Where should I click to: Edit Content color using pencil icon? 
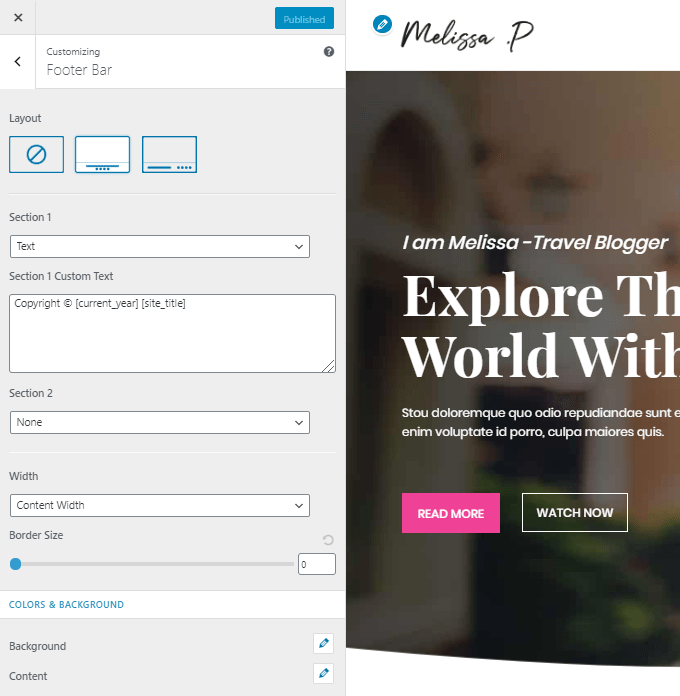(x=323, y=673)
